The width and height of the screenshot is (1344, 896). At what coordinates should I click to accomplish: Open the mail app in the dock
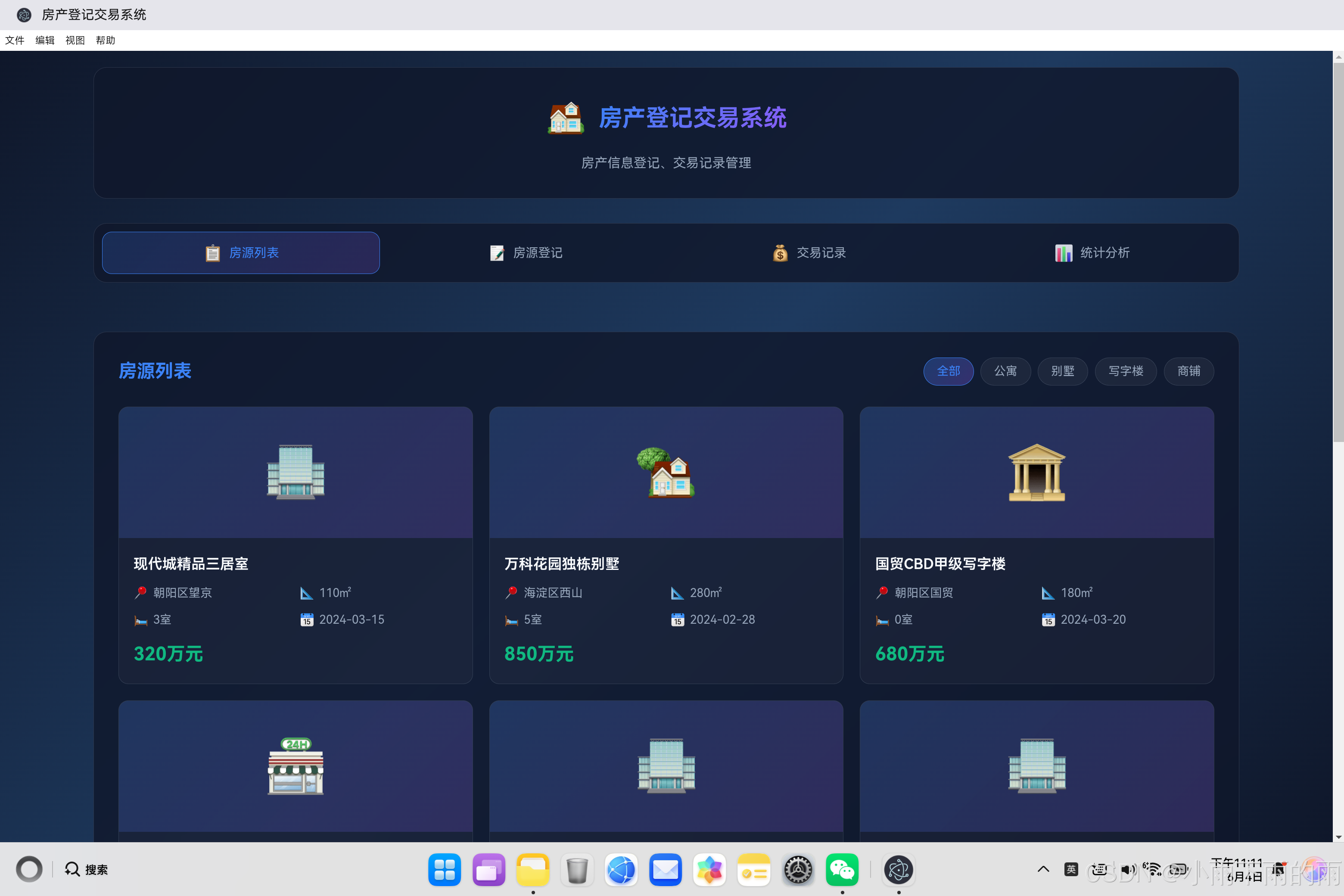(x=665, y=870)
